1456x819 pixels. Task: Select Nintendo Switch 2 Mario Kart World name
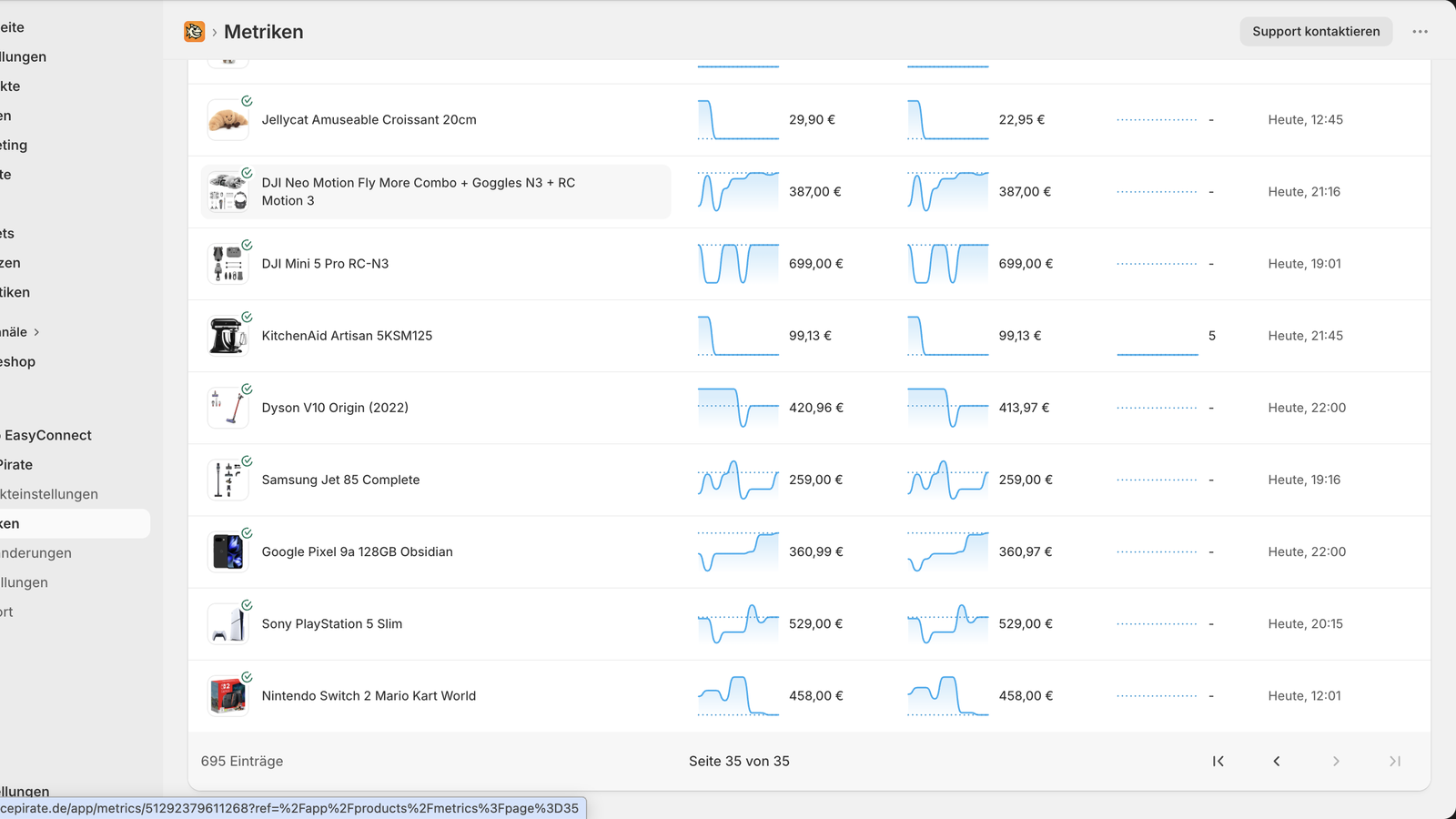[x=369, y=695]
